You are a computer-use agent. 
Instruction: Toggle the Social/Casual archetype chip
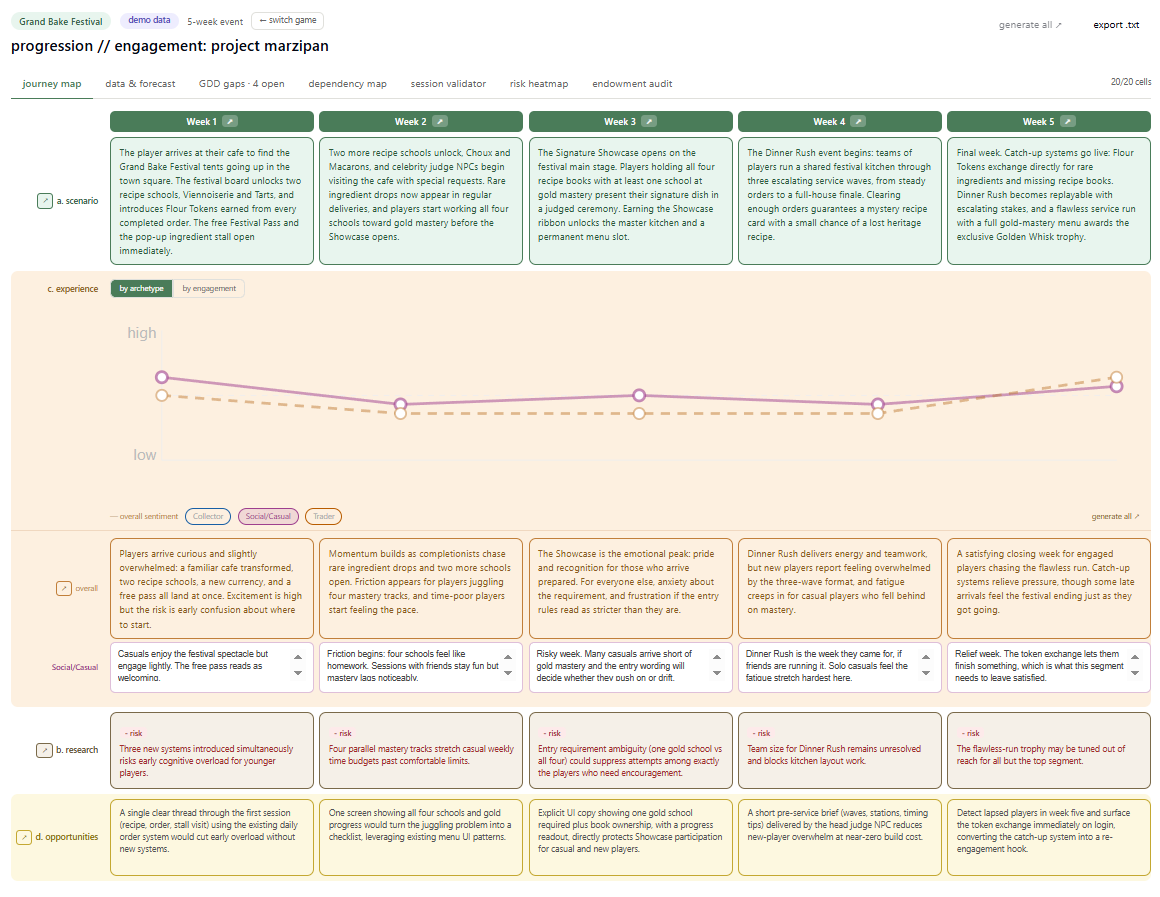click(x=268, y=517)
